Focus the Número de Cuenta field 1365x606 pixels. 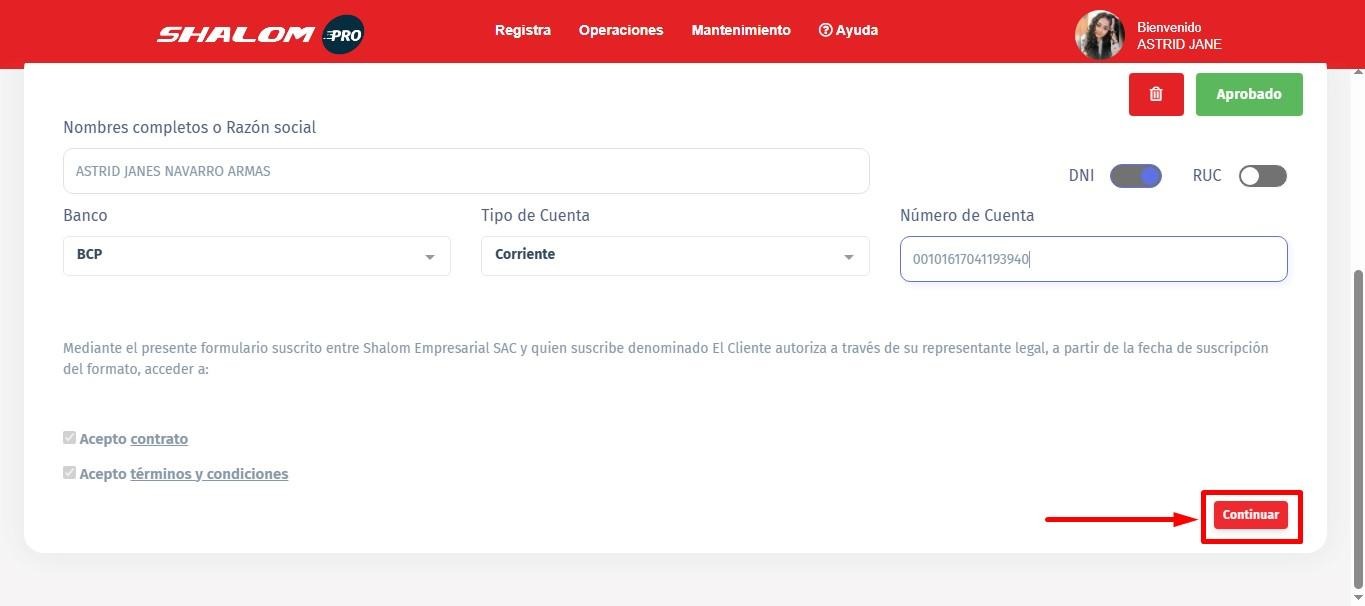pos(1092,259)
